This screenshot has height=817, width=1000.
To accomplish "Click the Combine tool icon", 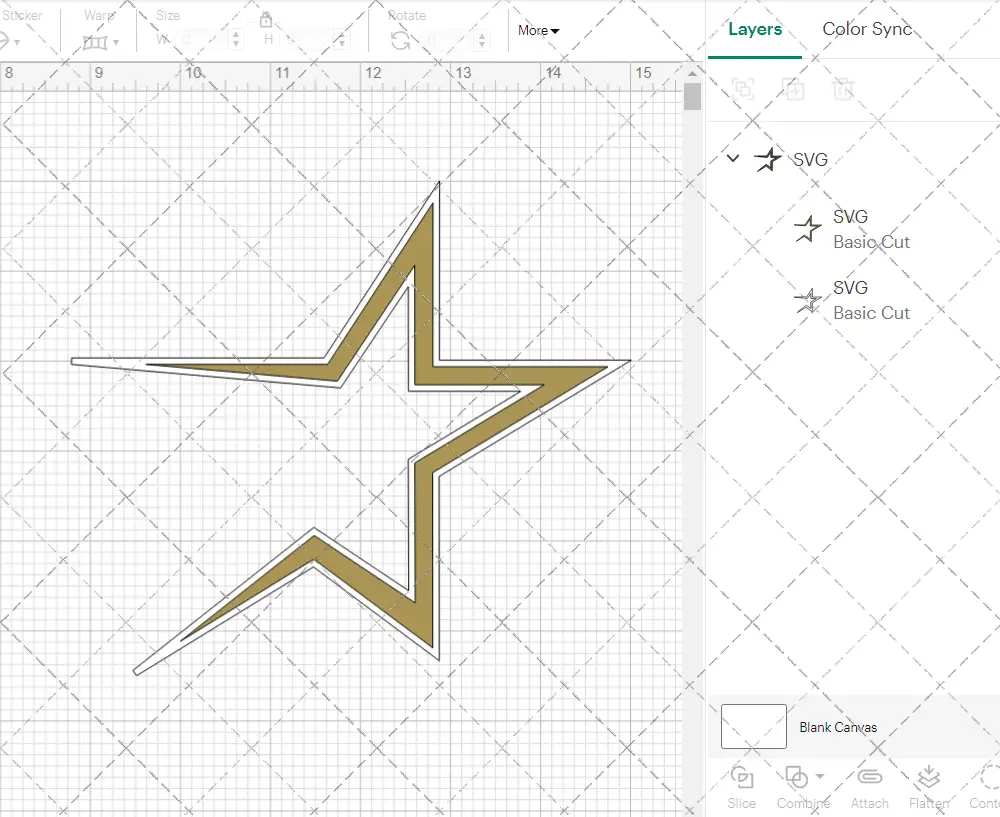I will click(797, 777).
